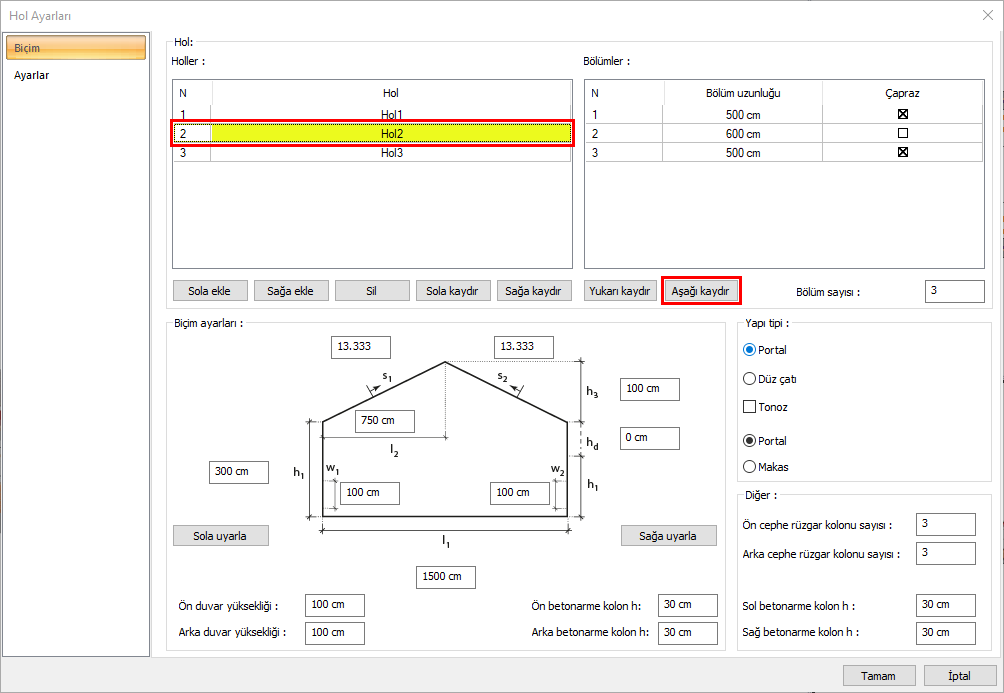Confirm settings with Tamam button

(878, 675)
